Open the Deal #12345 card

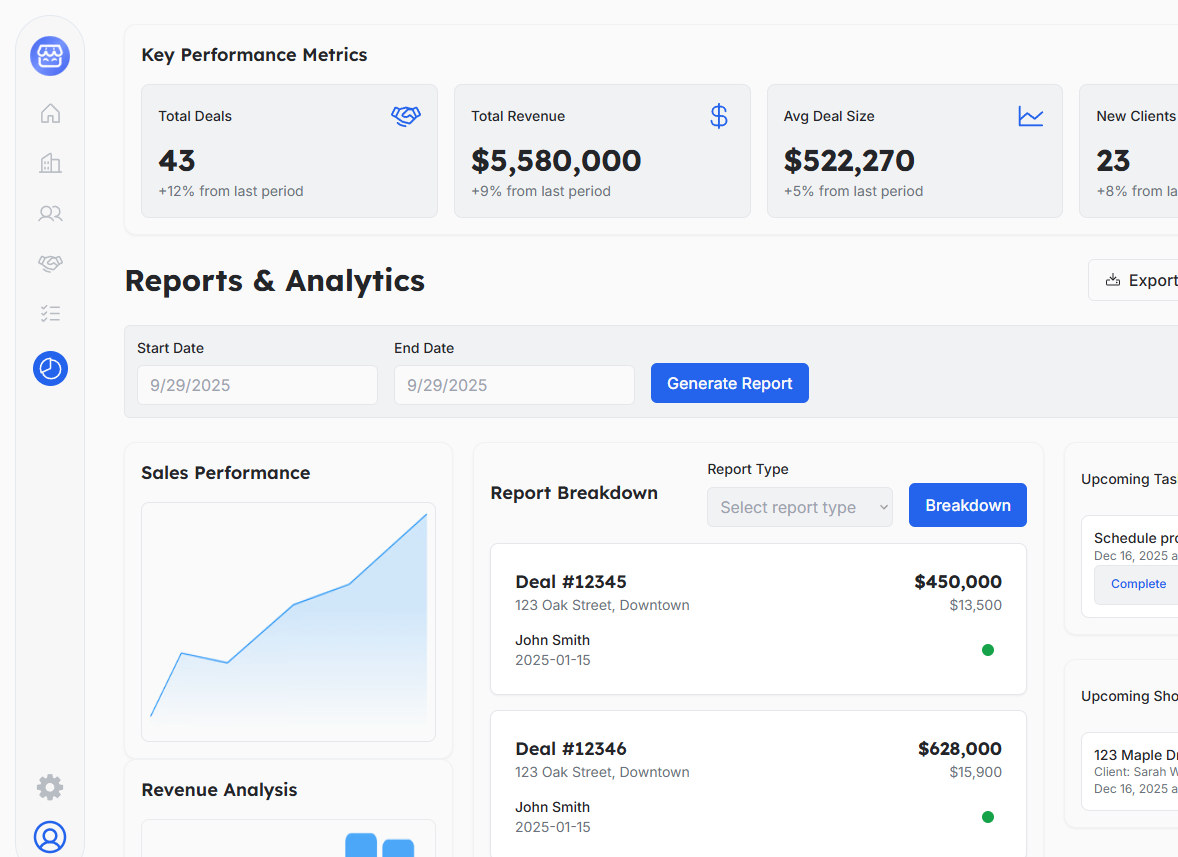[757, 619]
